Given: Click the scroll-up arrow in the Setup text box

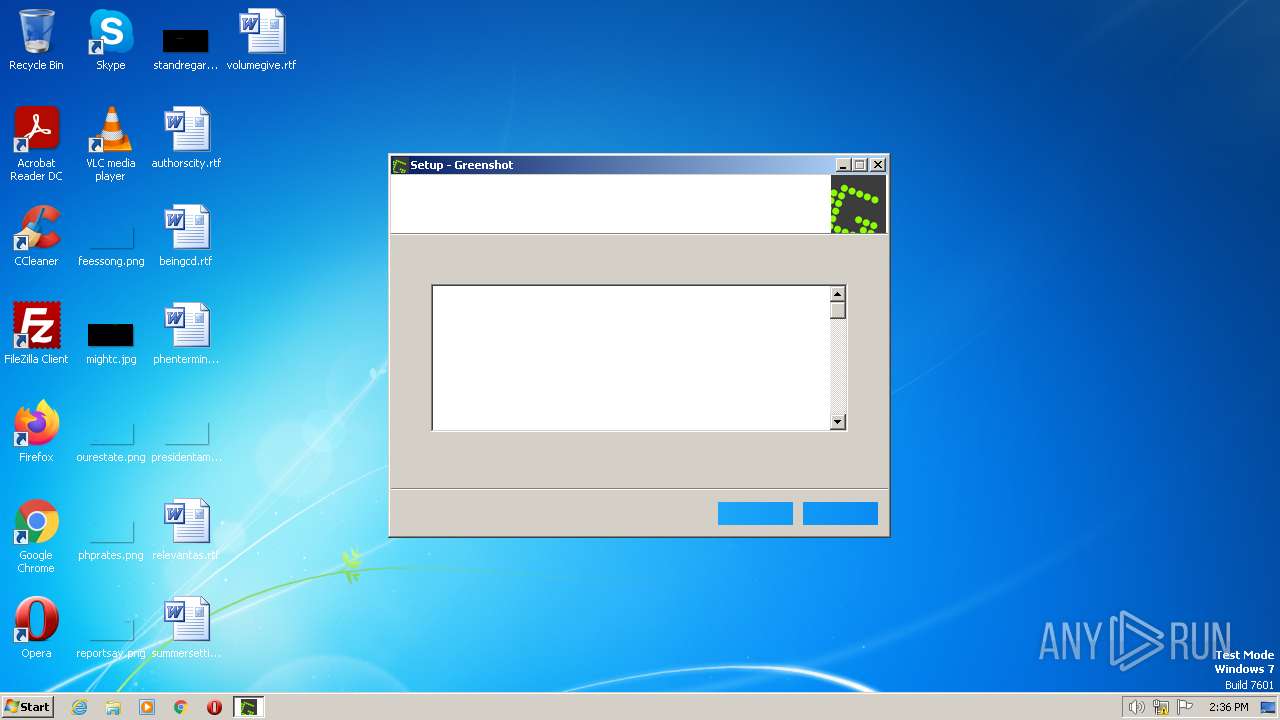Looking at the screenshot, I should 838,294.
